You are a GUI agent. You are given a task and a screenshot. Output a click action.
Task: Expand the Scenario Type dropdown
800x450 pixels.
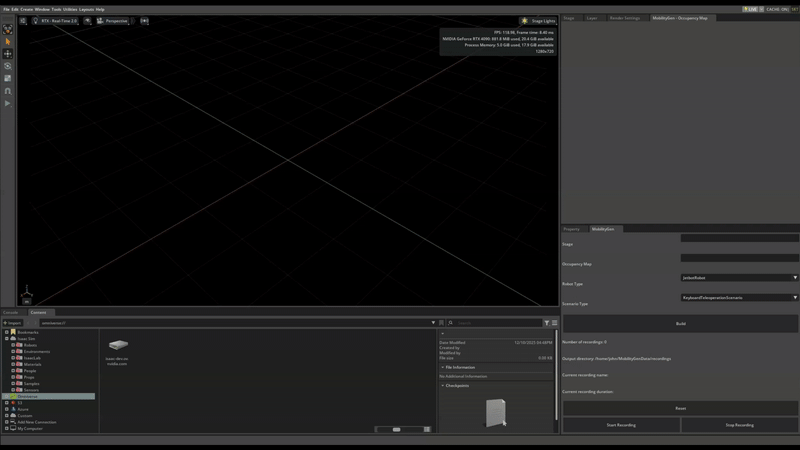pyautogui.click(x=739, y=297)
